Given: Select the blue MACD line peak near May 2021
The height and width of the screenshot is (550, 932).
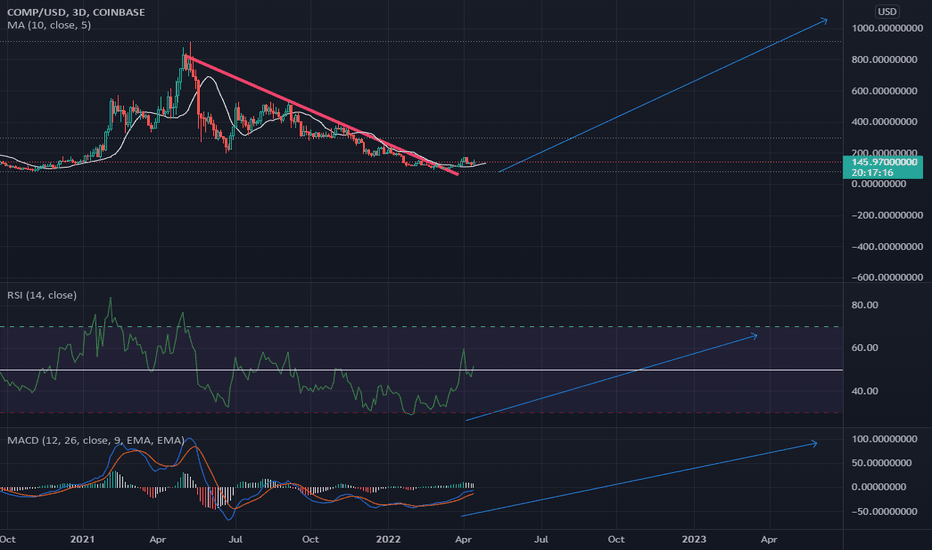Looking at the screenshot, I should [x=189, y=439].
